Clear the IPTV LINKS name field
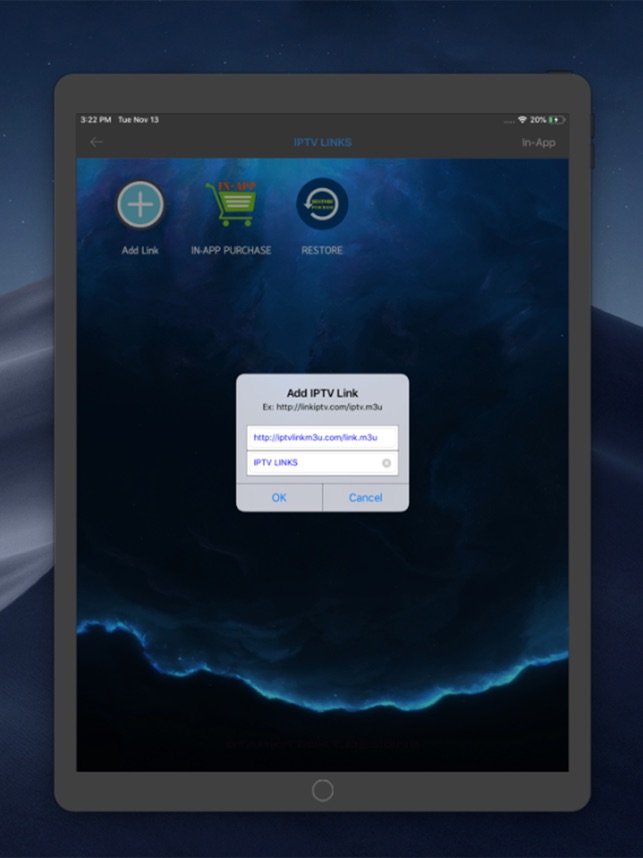643x858 pixels. click(386, 463)
